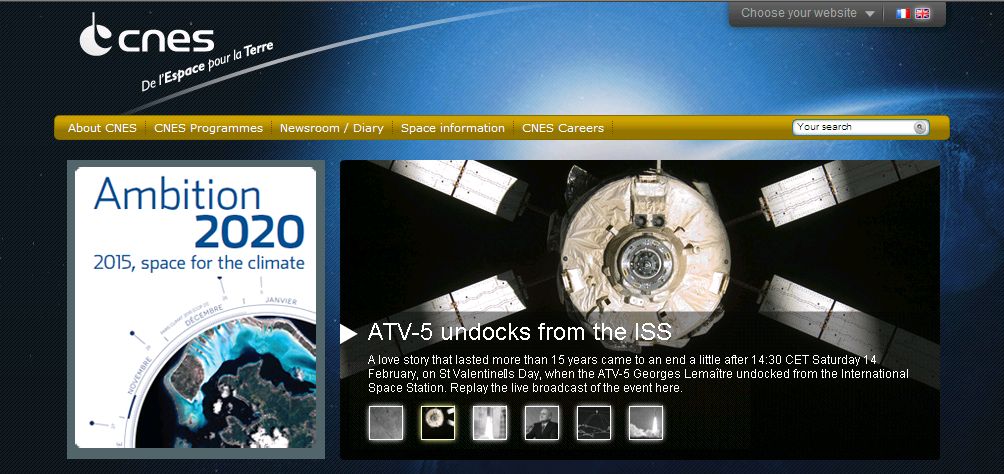Image resolution: width=1004 pixels, height=474 pixels.
Task: Click the CNES logo
Action: click(147, 36)
